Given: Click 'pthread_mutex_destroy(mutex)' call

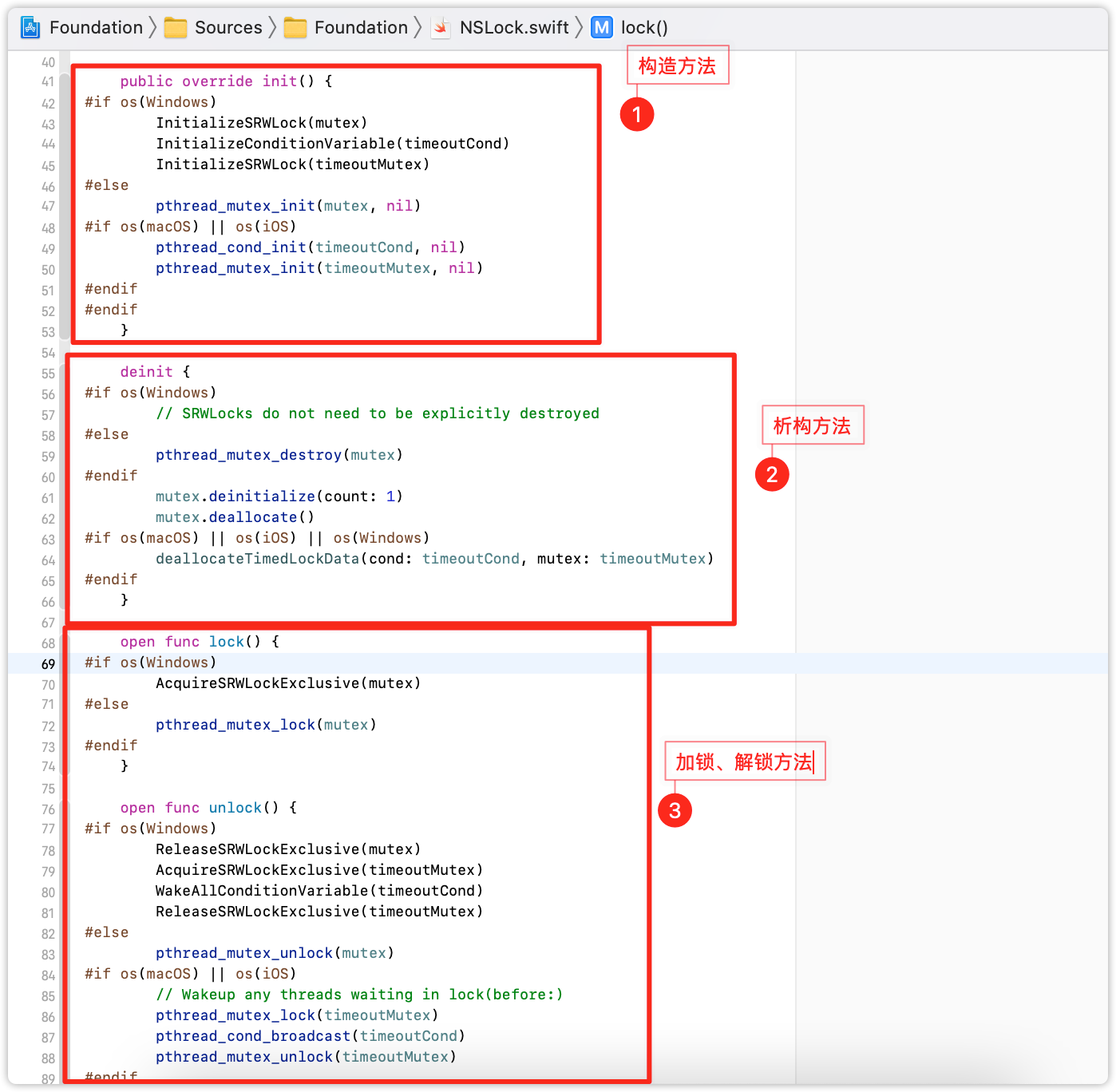Looking at the screenshot, I should 279,455.
